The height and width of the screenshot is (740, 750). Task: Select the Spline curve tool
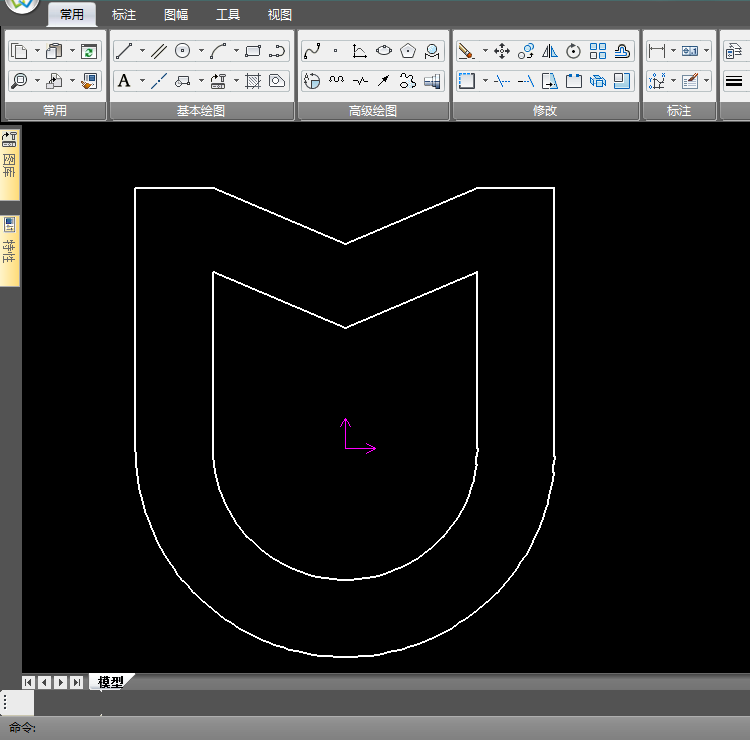pos(312,51)
